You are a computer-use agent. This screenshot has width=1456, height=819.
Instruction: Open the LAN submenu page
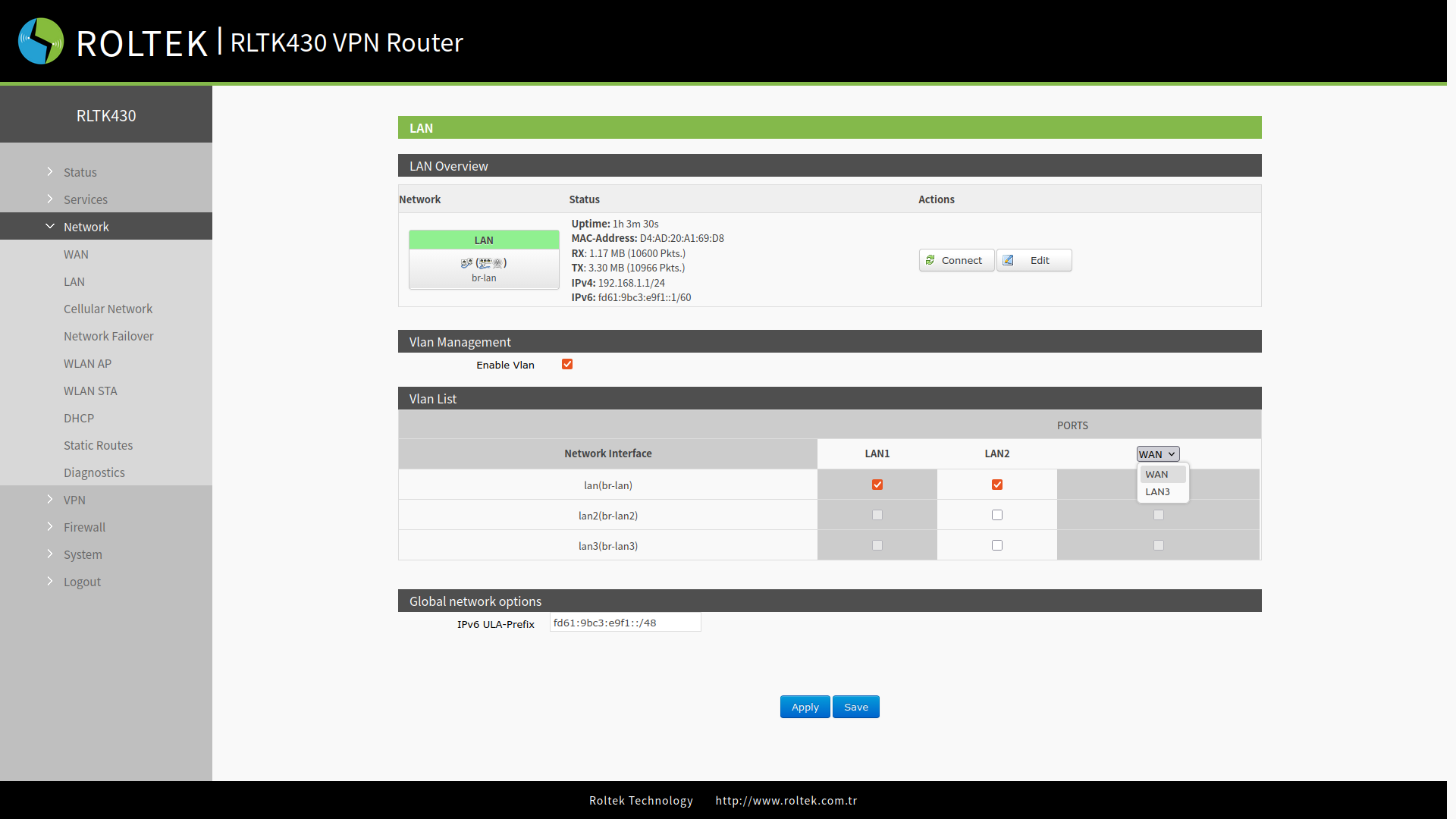(74, 281)
